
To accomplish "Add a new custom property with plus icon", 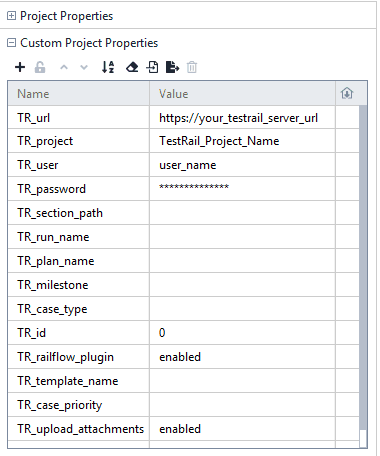I will (x=20, y=67).
